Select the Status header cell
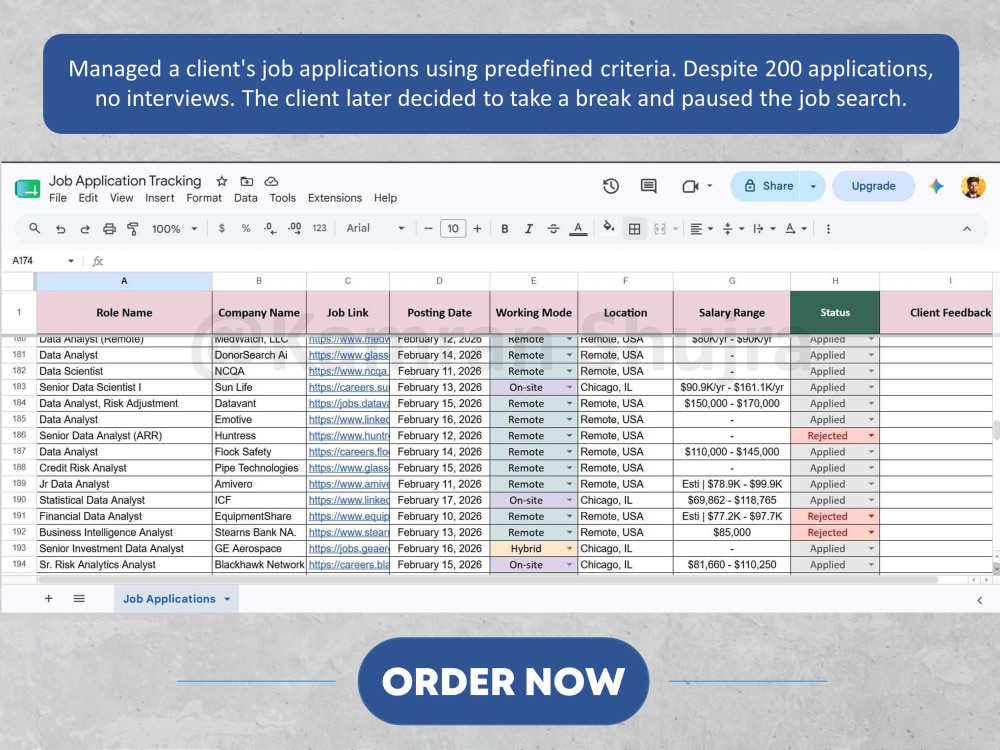1000x750 pixels. click(x=835, y=312)
